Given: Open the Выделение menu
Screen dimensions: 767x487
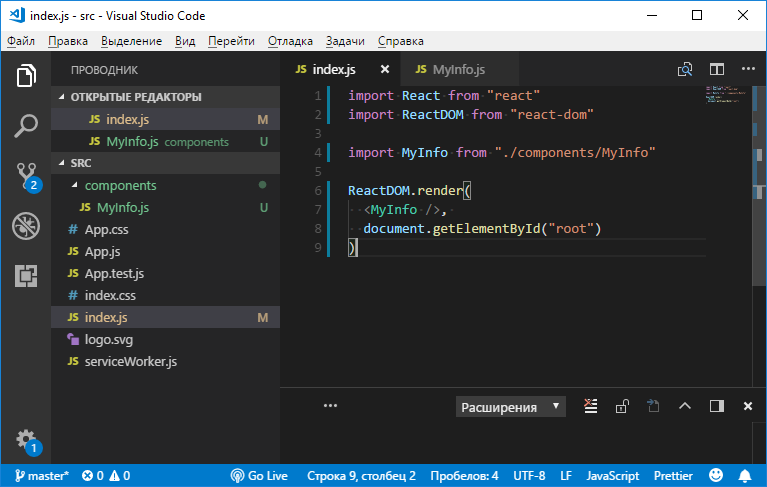Looking at the screenshot, I should [132, 41].
